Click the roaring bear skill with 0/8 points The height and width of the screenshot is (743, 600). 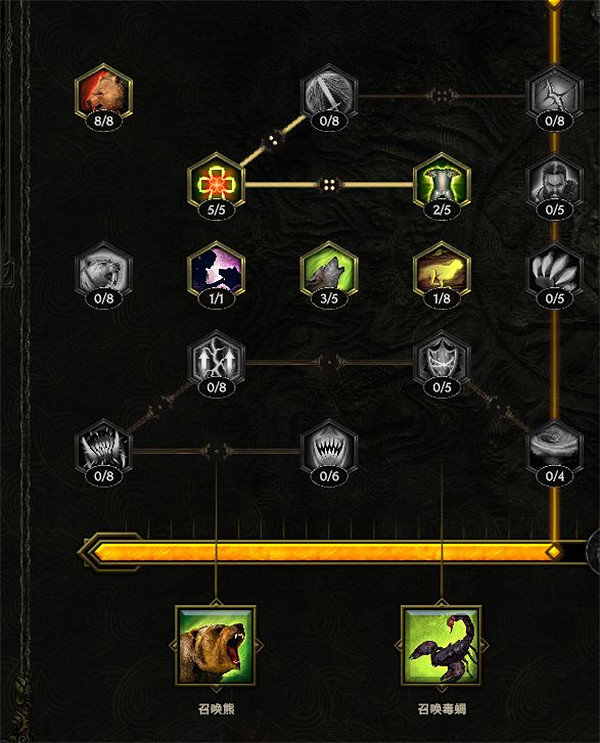pyautogui.click(x=104, y=271)
